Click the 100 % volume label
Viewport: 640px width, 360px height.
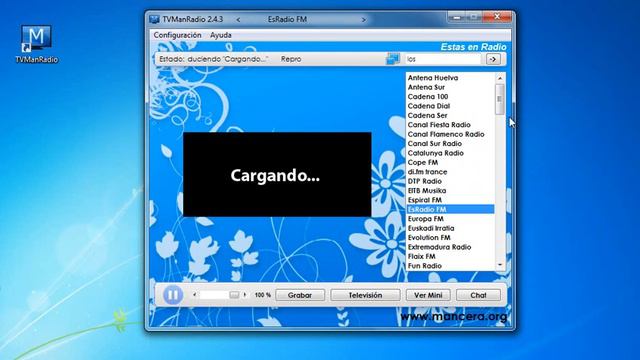pos(262,295)
